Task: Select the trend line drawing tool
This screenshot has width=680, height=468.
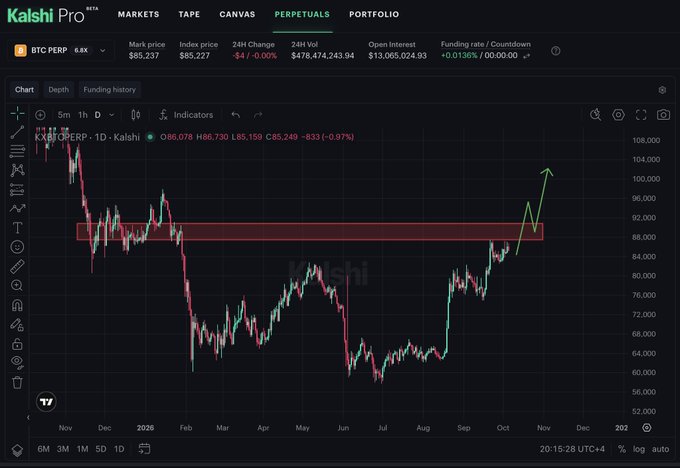Action: click(17, 132)
